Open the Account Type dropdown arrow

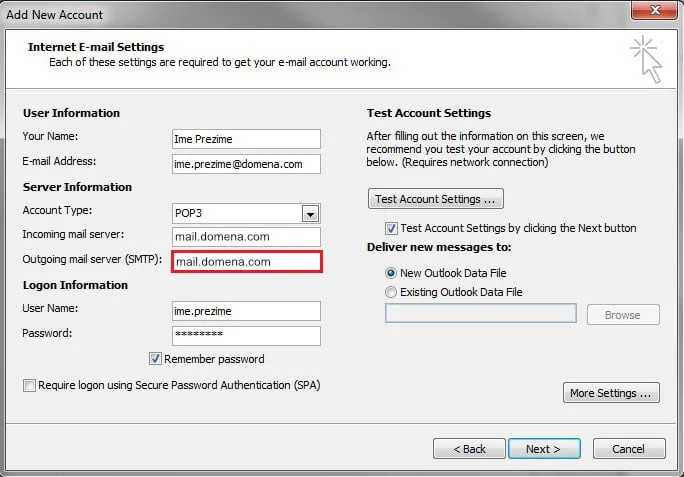(310, 214)
